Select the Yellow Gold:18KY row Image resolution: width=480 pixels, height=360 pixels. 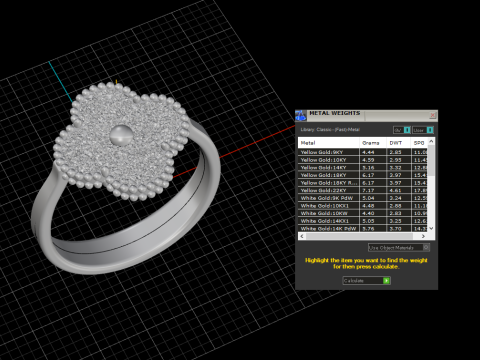(x=363, y=175)
